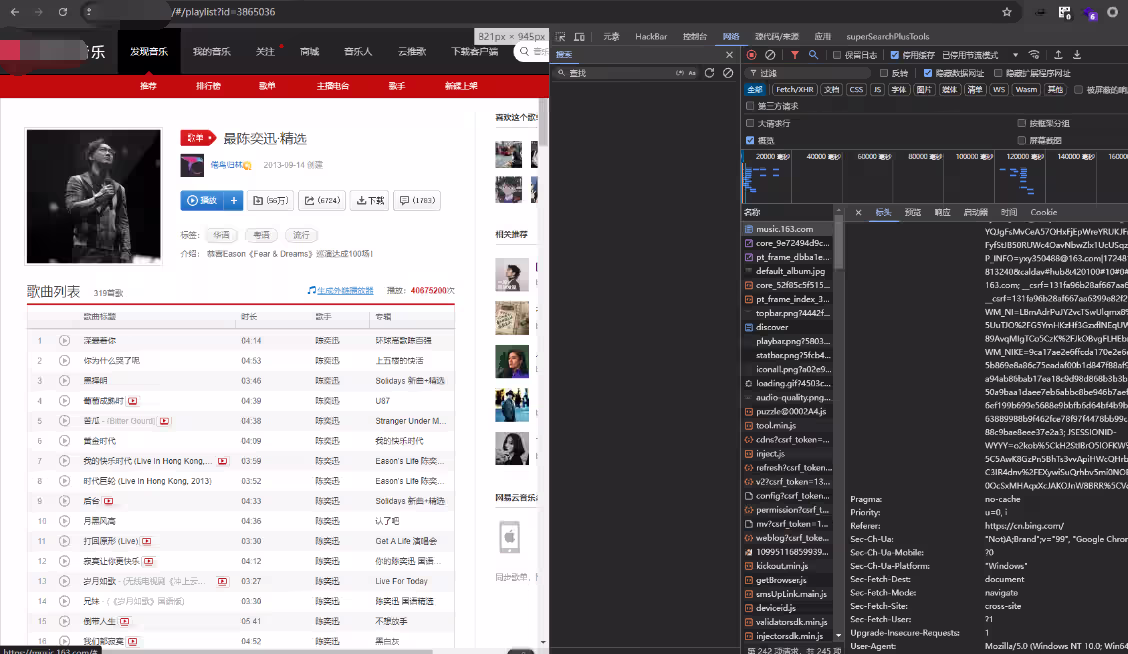The height and width of the screenshot is (654, 1128).
Task: Click the + add-to-playlist button beside 播放
Action: [235, 200]
